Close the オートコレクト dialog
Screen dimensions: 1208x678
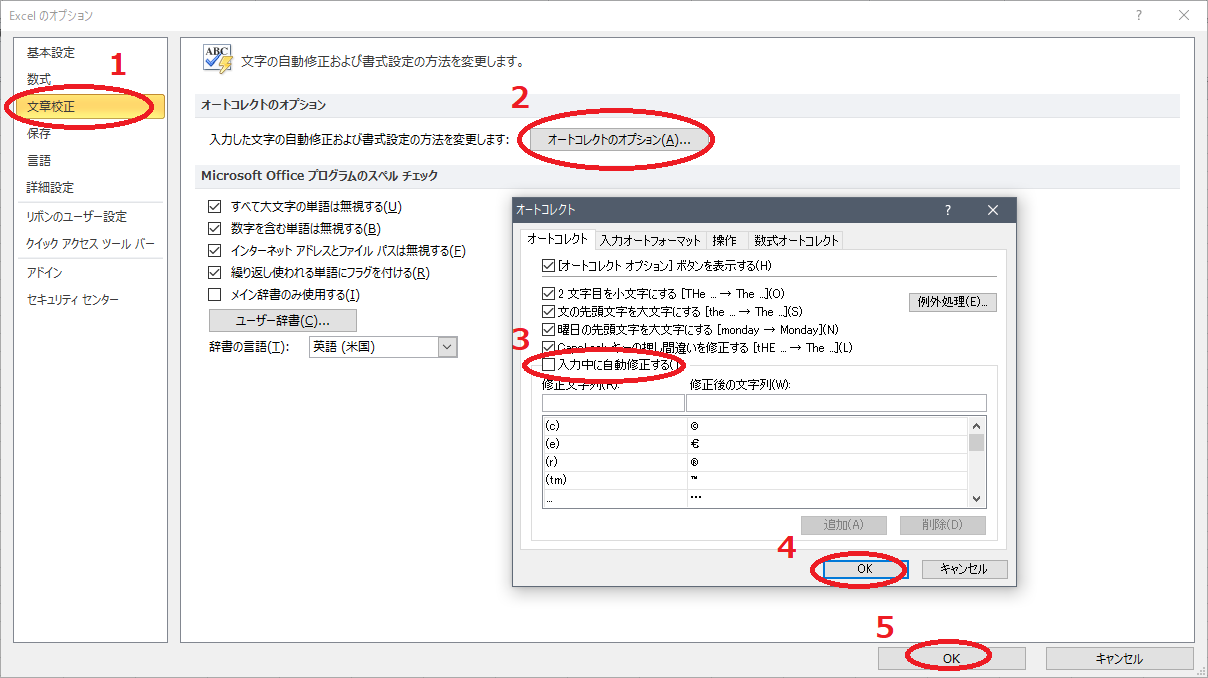tap(993, 210)
